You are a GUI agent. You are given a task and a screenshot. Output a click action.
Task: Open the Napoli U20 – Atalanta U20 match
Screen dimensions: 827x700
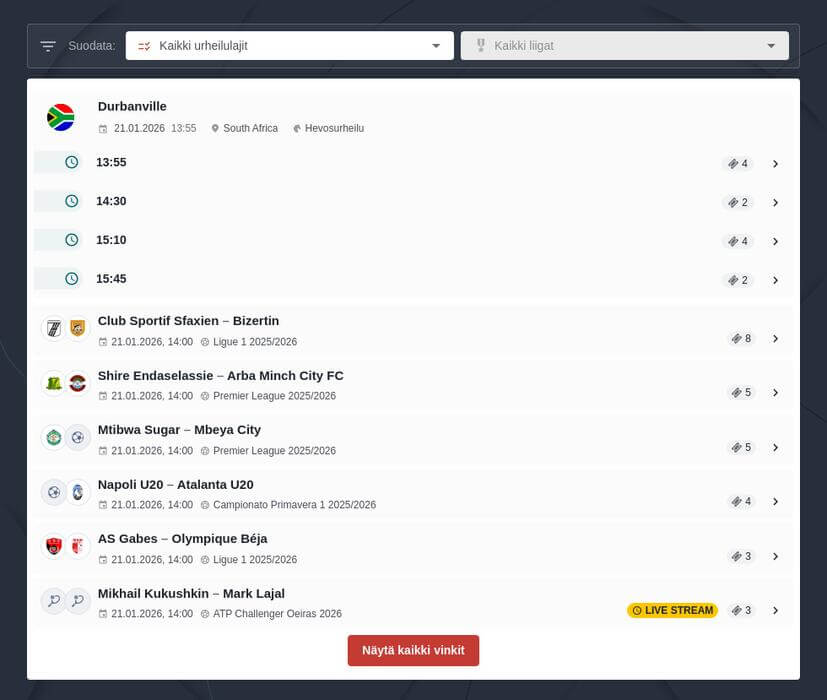[175, 484]
